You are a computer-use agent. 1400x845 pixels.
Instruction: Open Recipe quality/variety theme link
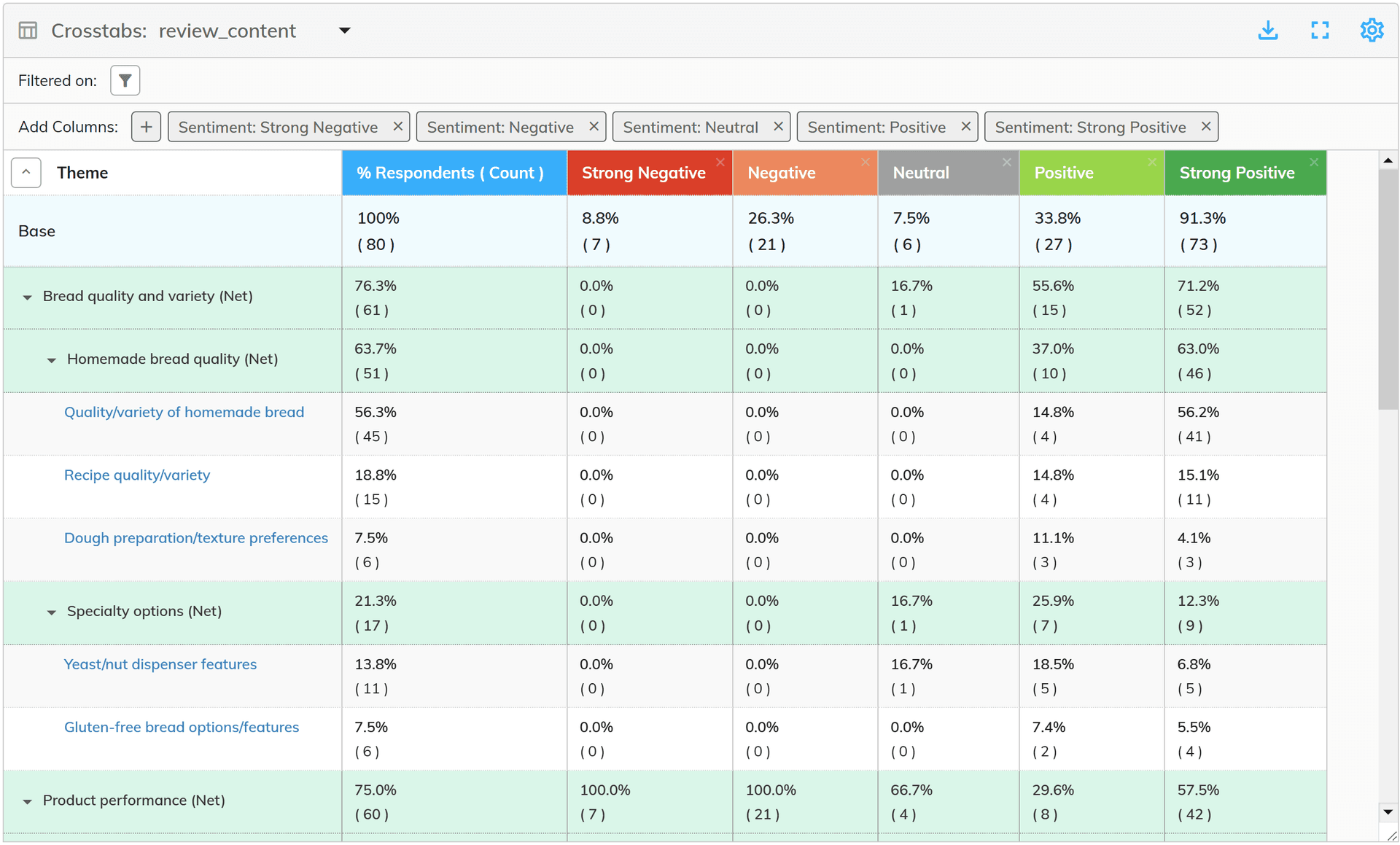(x=137, y=475)
